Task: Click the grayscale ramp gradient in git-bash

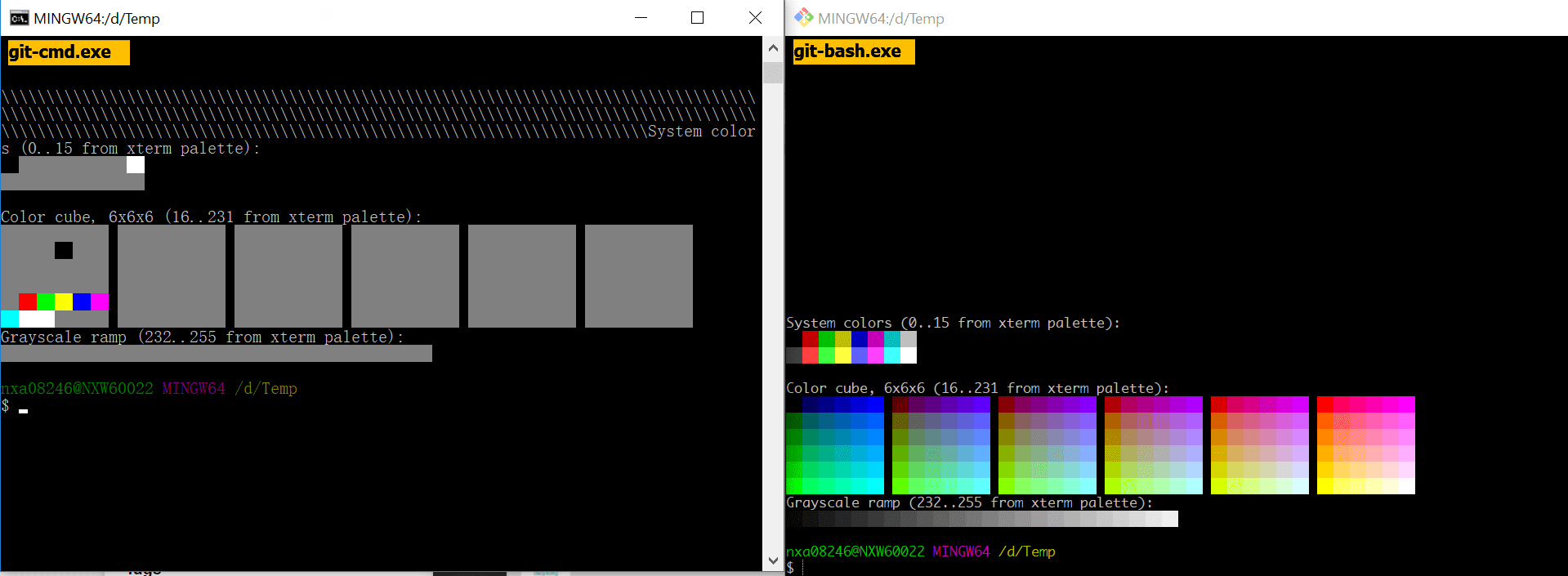Action: [x=982, y=519]
